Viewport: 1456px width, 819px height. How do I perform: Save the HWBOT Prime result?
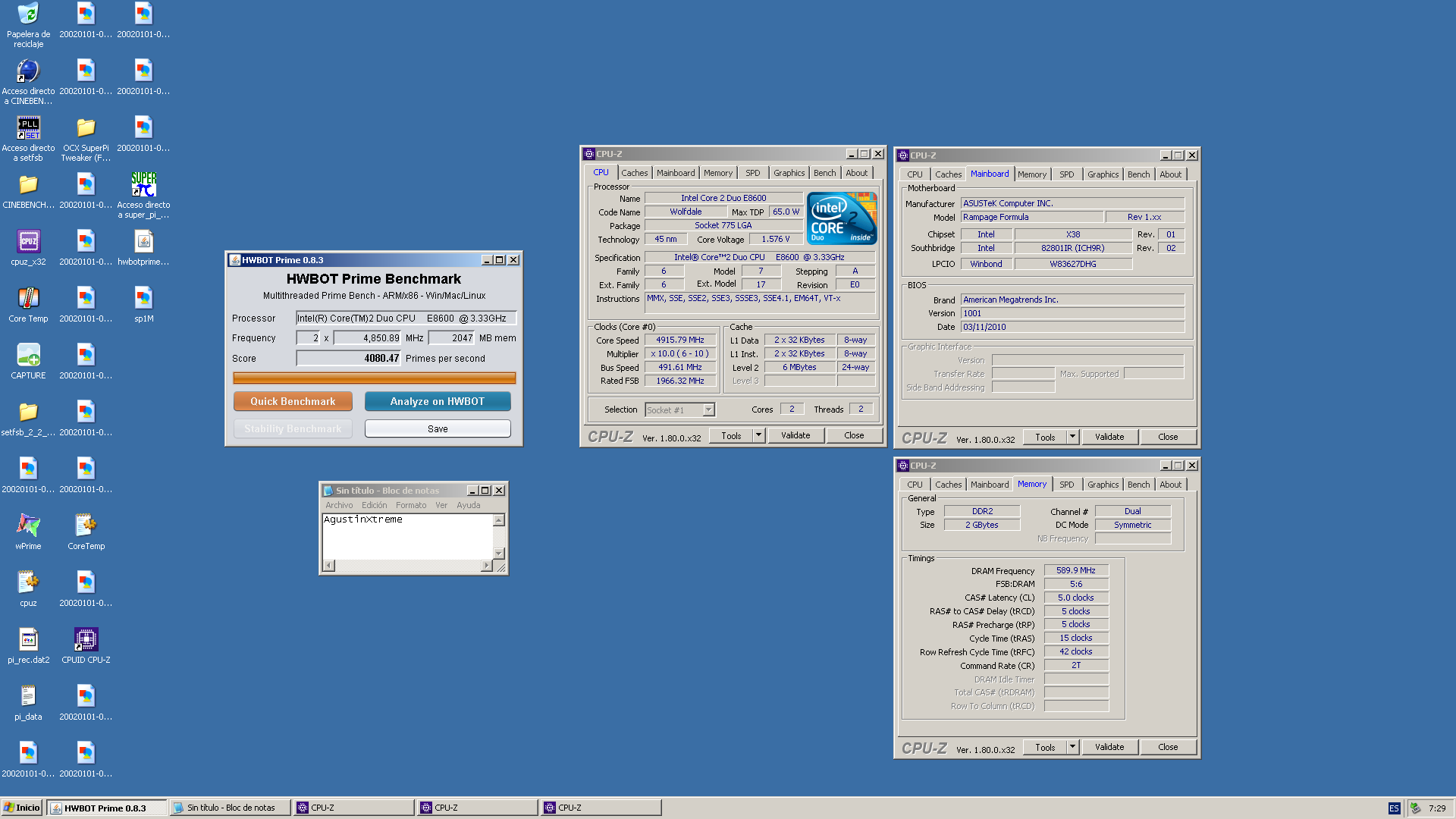[x=438, y=428]
